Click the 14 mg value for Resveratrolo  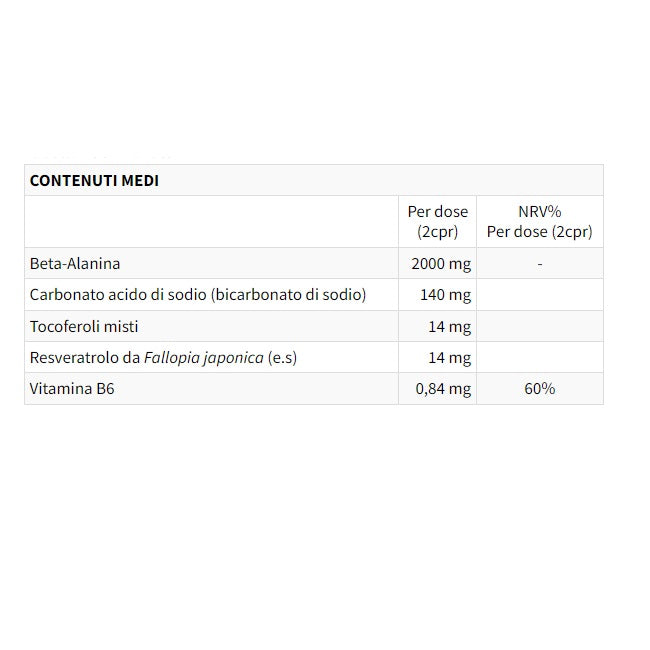coord(449,357)
